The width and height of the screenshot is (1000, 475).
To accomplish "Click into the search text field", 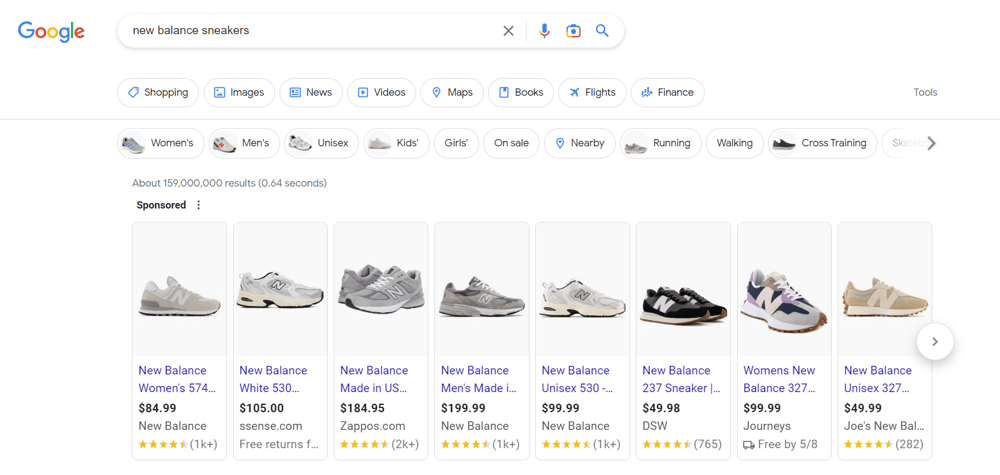I will 310,31.
